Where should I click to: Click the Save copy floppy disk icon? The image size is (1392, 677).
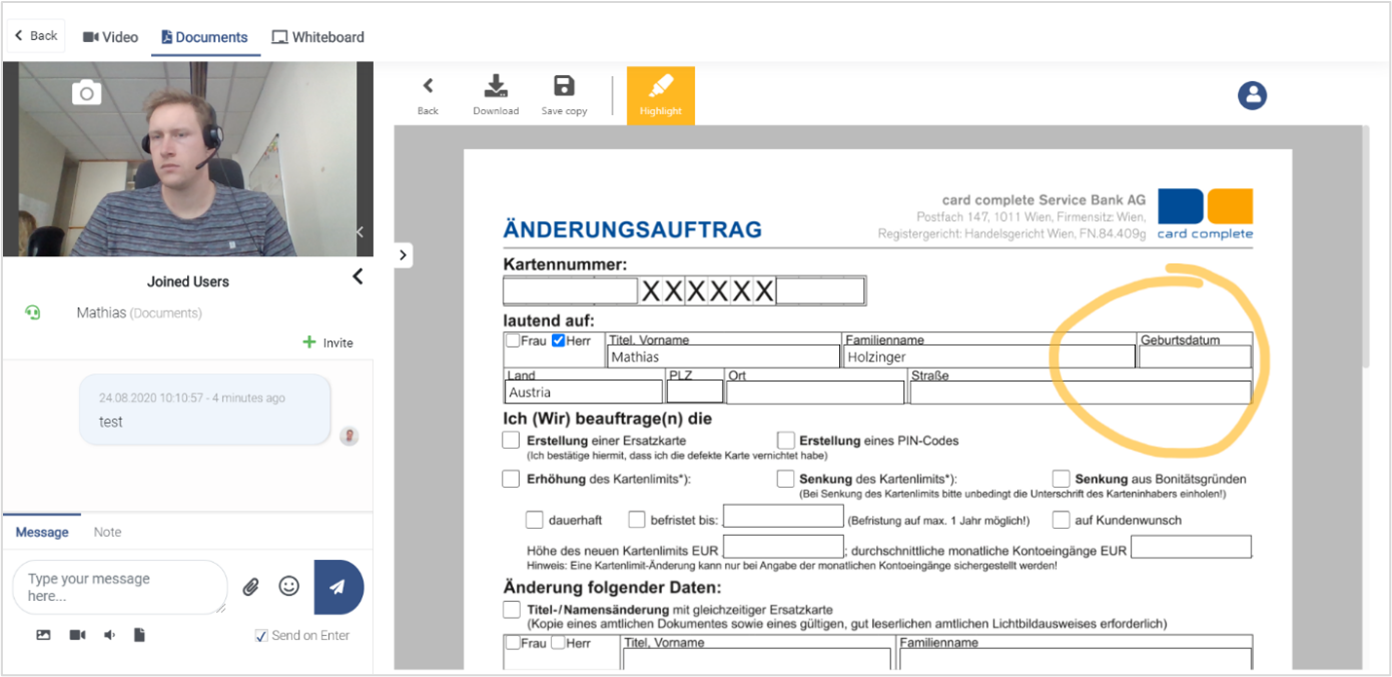coord(564,86)
